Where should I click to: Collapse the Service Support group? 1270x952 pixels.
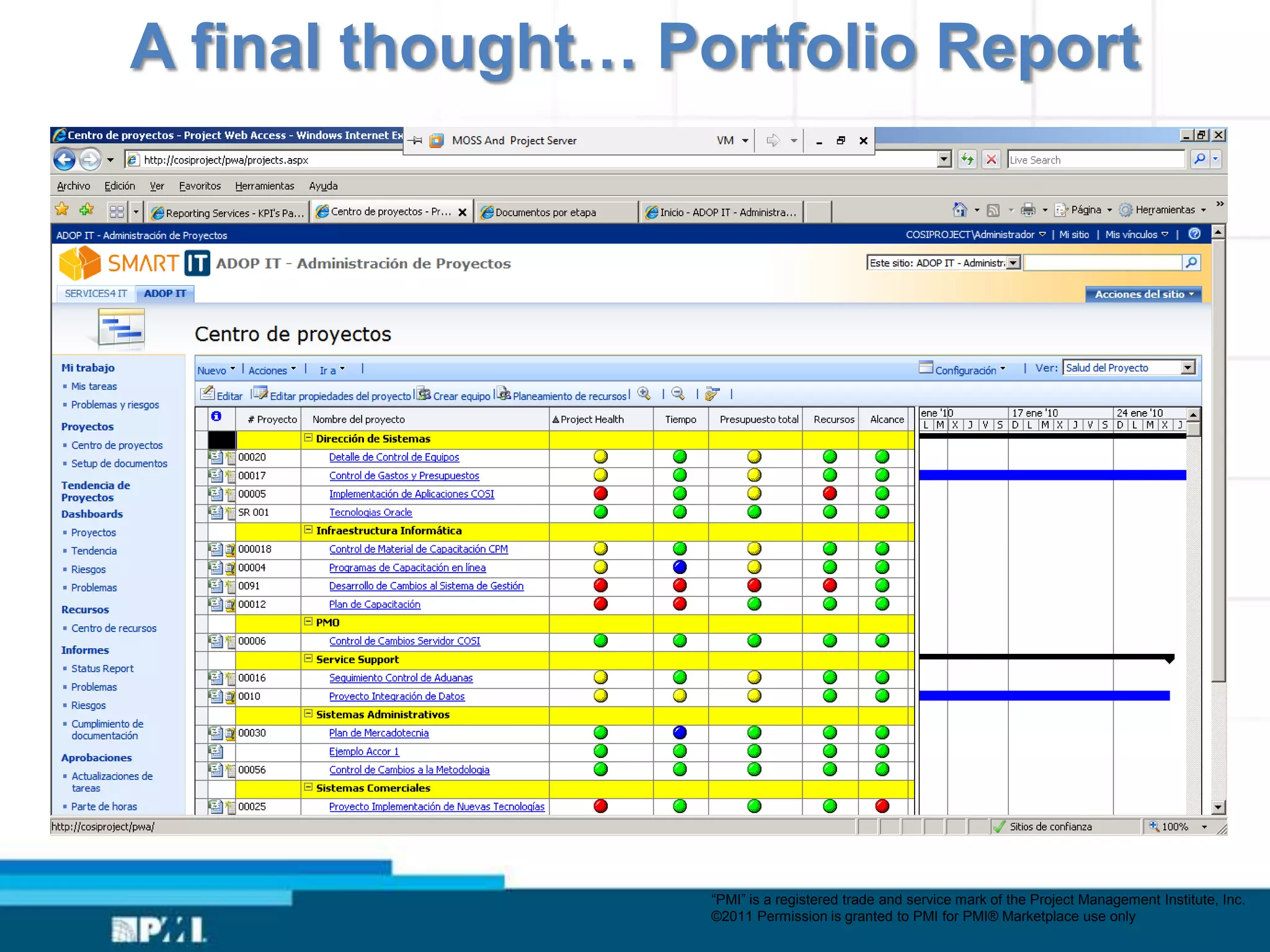tap(308, 659)
